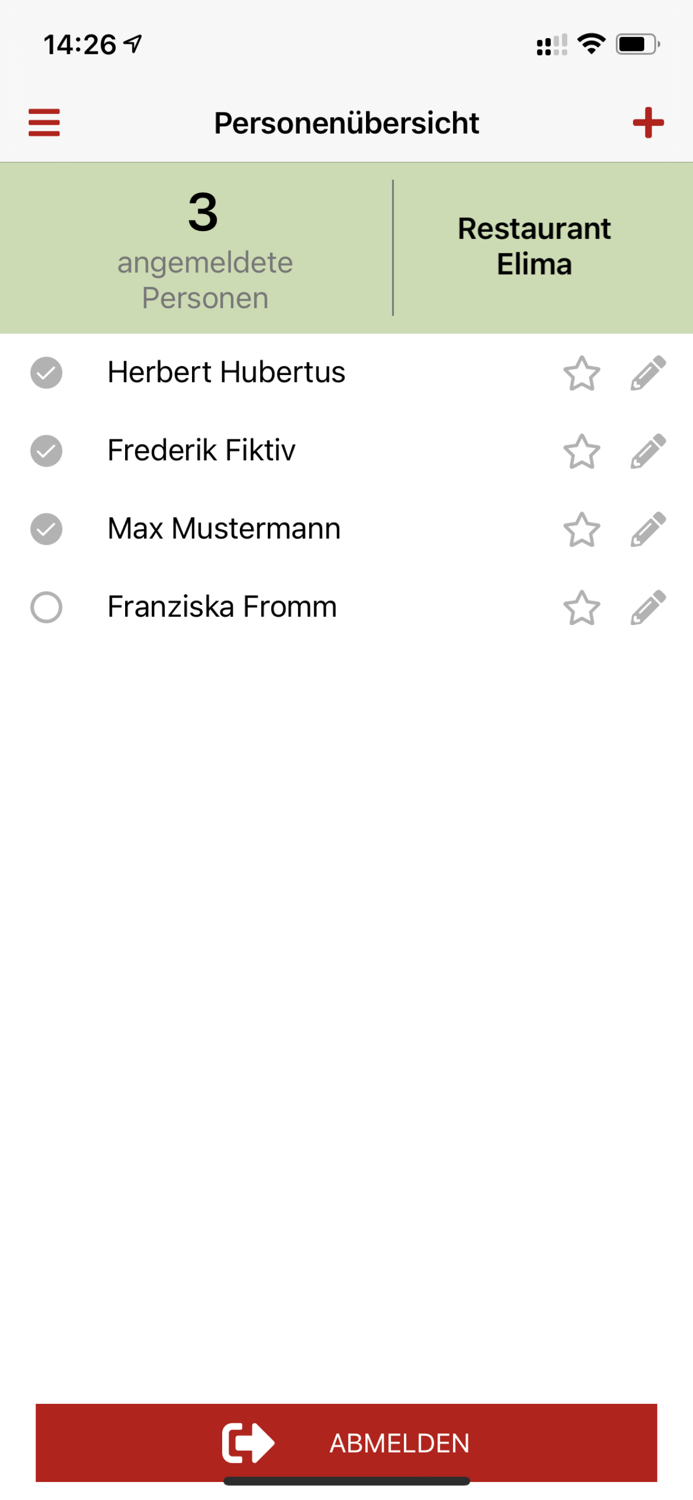Screen dimensions: 693x1500
Task: Tap the Personenübersicht title
Action: point(346,122)
